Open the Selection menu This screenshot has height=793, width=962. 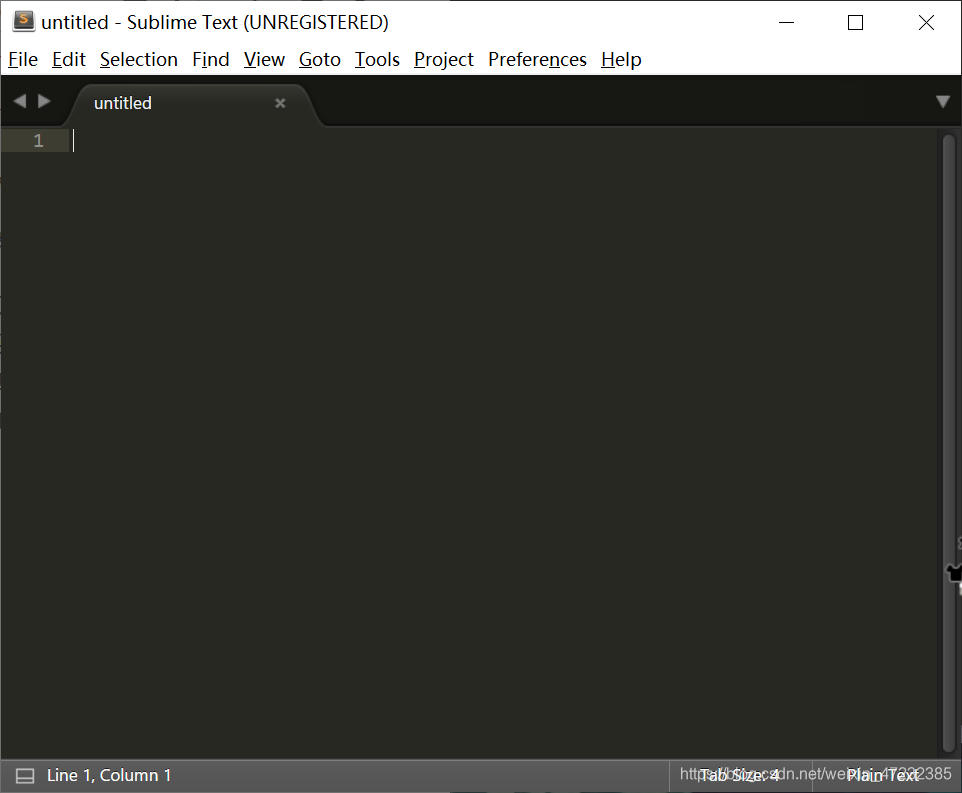click(x=139, y=59)
